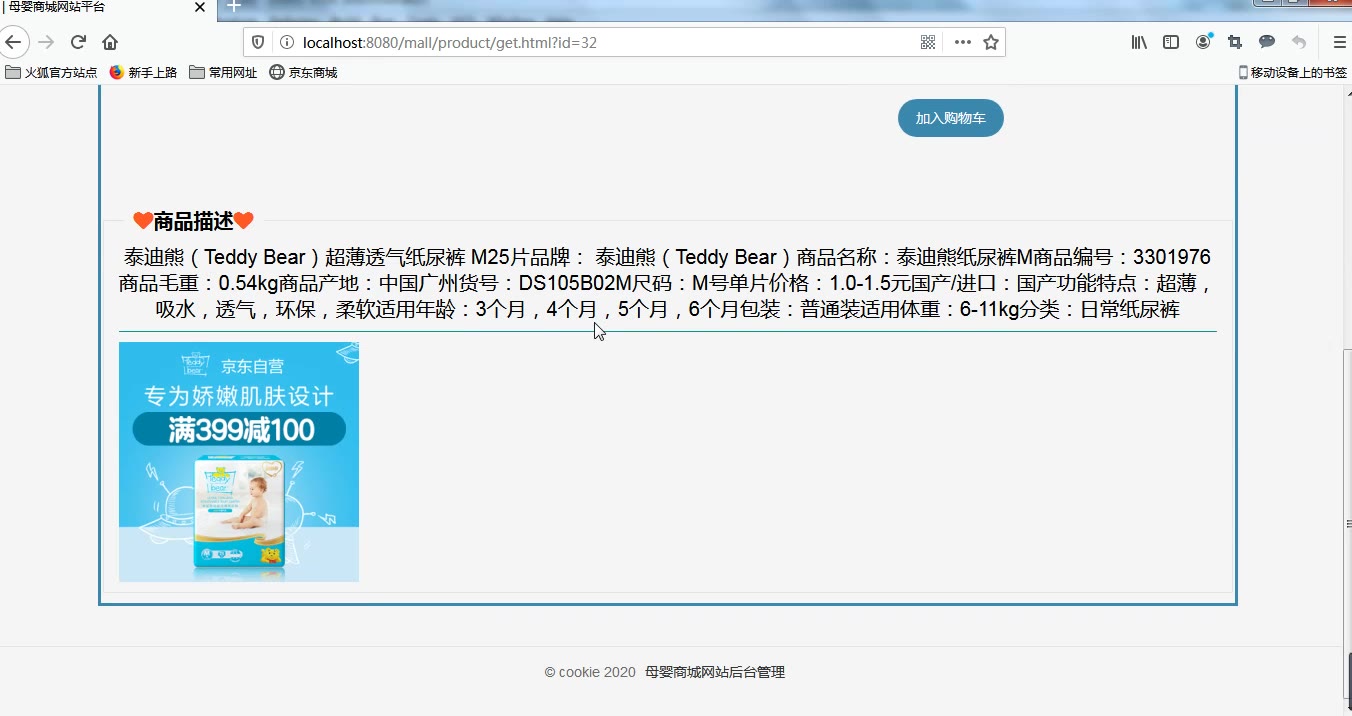Click the QR code icon in address bar

pyautogui.click(x=928, y=42)
